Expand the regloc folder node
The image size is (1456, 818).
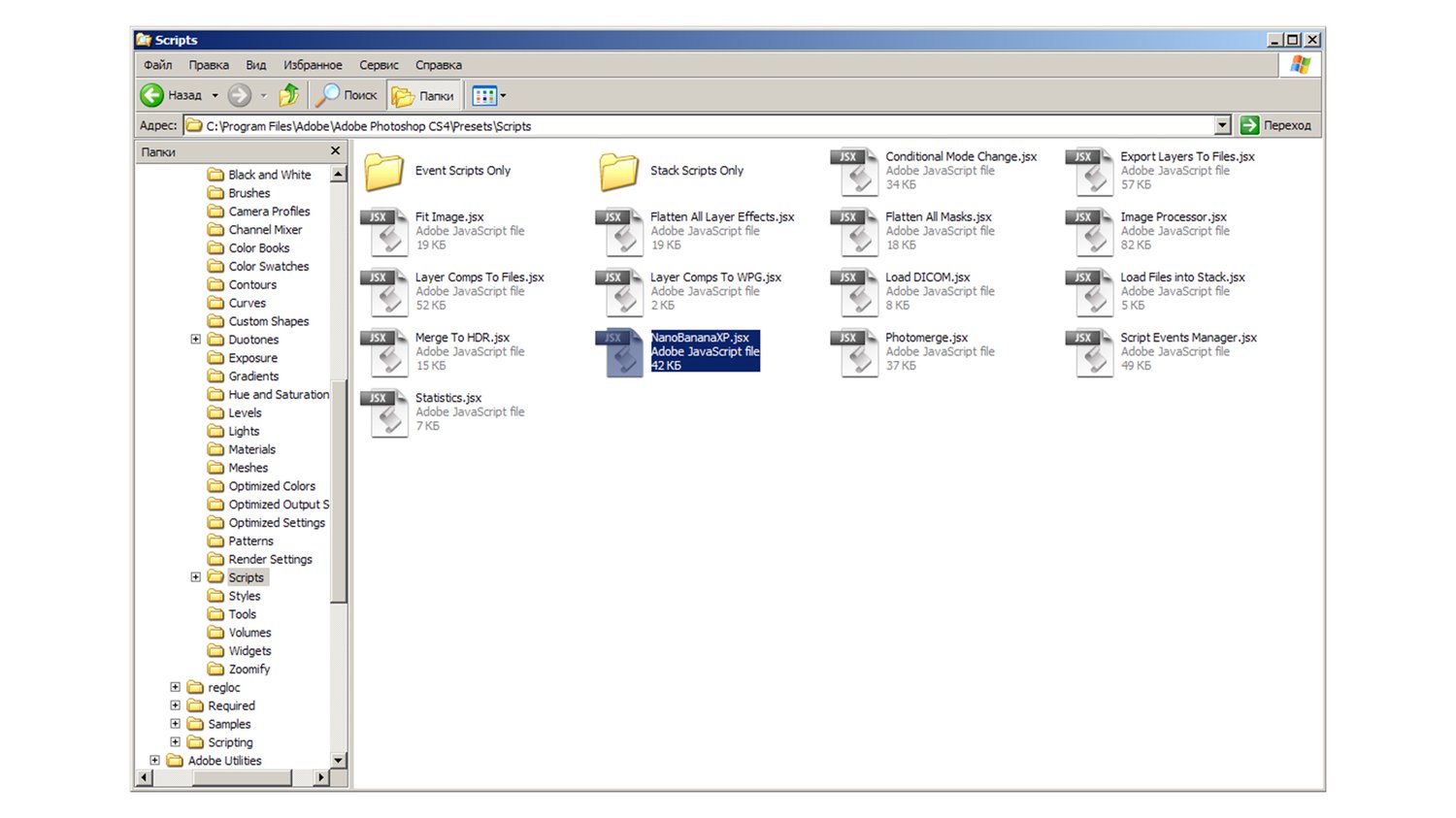(x=175, y=687)
